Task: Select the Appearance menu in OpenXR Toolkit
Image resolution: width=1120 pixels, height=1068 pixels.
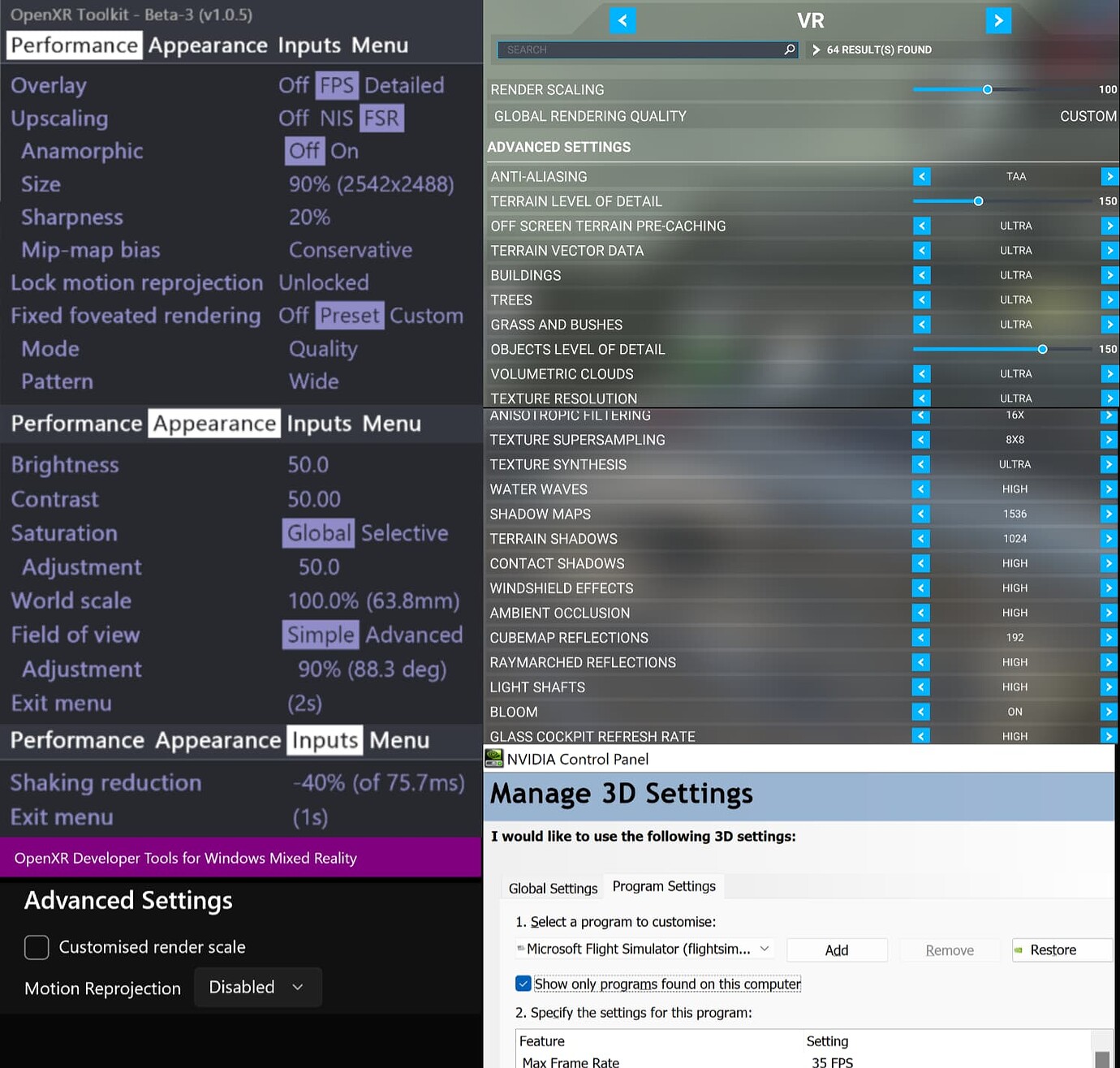Action: pyautogui.click(x=208, y=45)
